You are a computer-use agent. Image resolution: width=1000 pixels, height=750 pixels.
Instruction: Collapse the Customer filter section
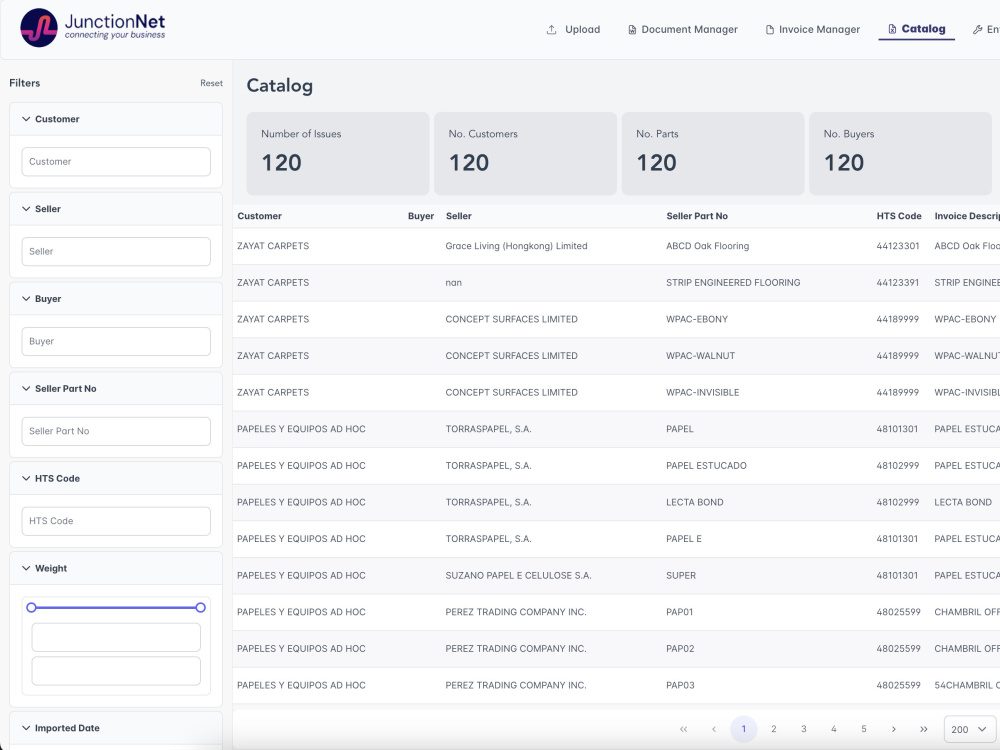26,118
